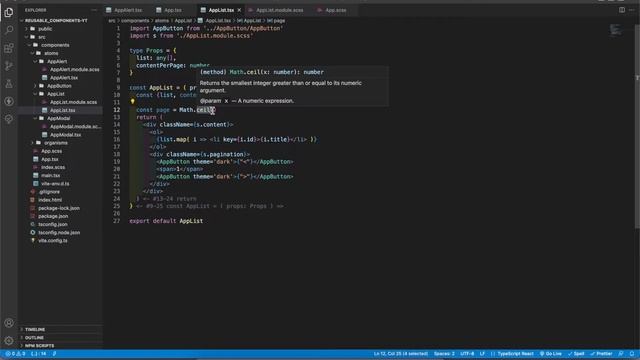Expand the Timeline panel
This screenshot has width=640, height=360.
[x=35, y=329]
